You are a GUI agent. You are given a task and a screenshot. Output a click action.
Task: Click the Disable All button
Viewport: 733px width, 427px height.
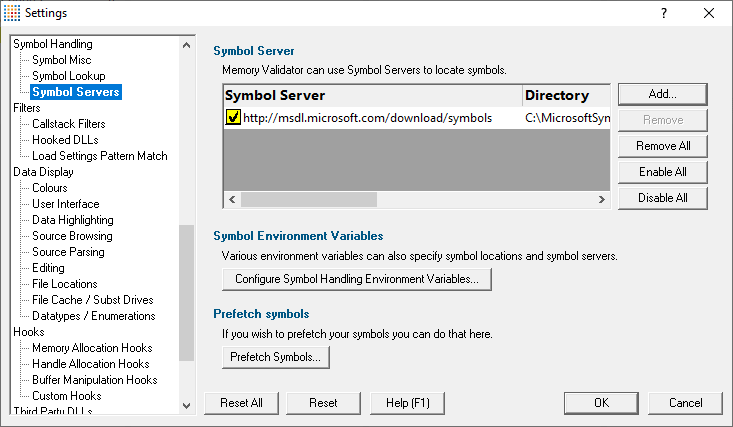tap(662, 198)
